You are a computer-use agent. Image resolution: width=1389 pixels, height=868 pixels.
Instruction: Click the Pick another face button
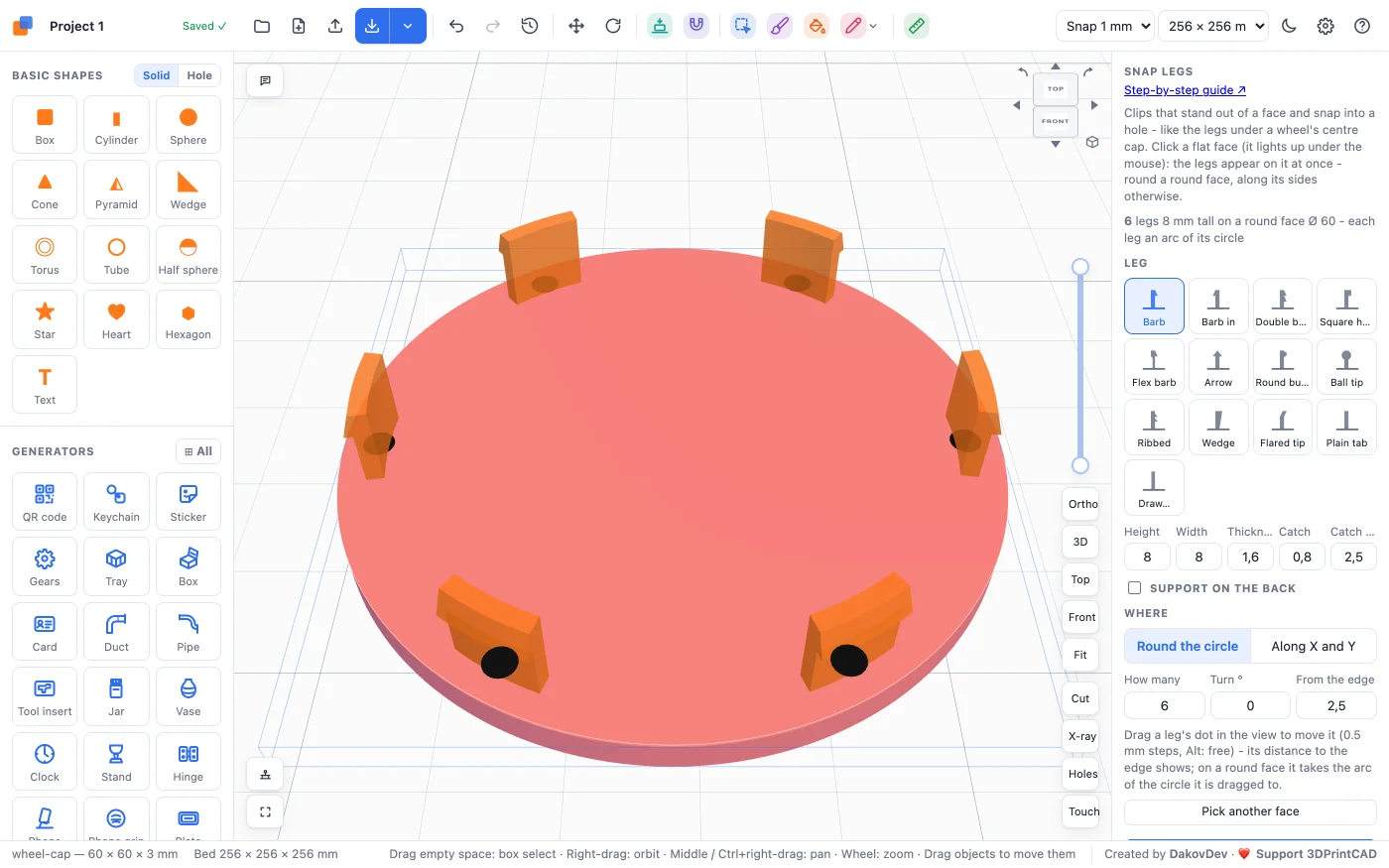(x=1250, y=811)
